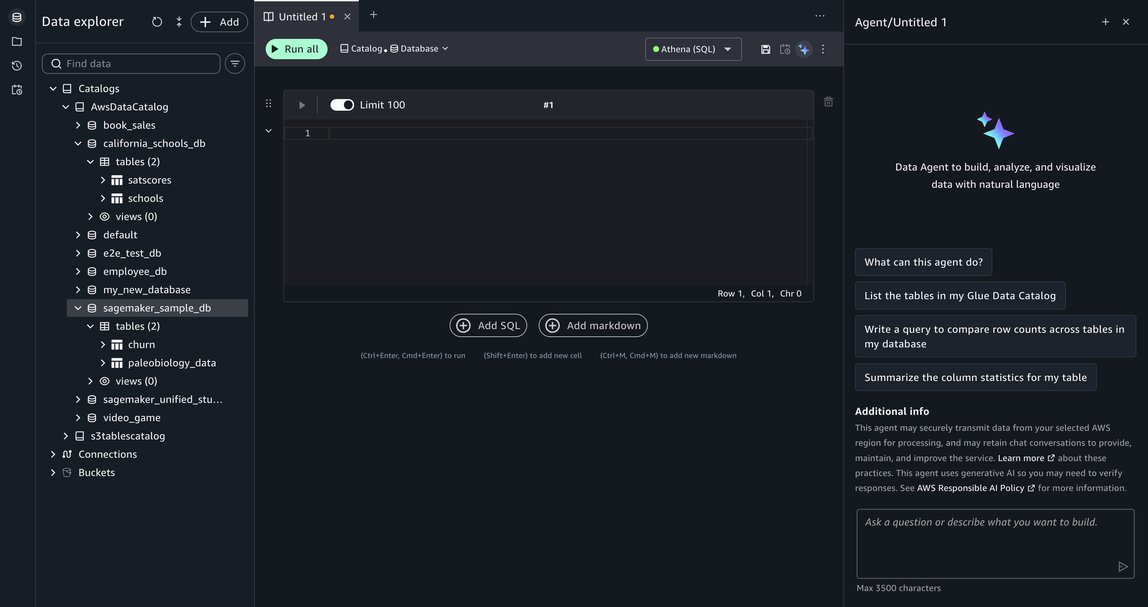
Task: Click the row counts comparison query suggestion
Action: pos(995,337)
